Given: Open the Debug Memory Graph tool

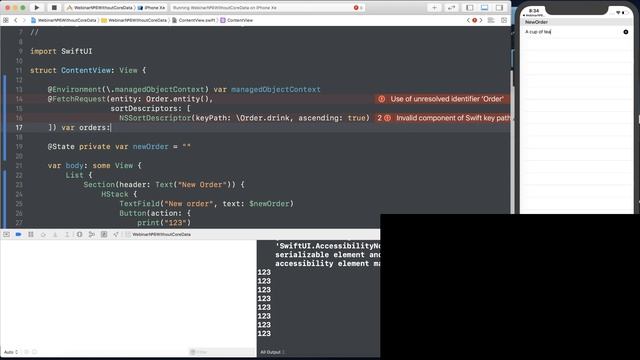Looking at the screenshot, I should pos(92,234).
